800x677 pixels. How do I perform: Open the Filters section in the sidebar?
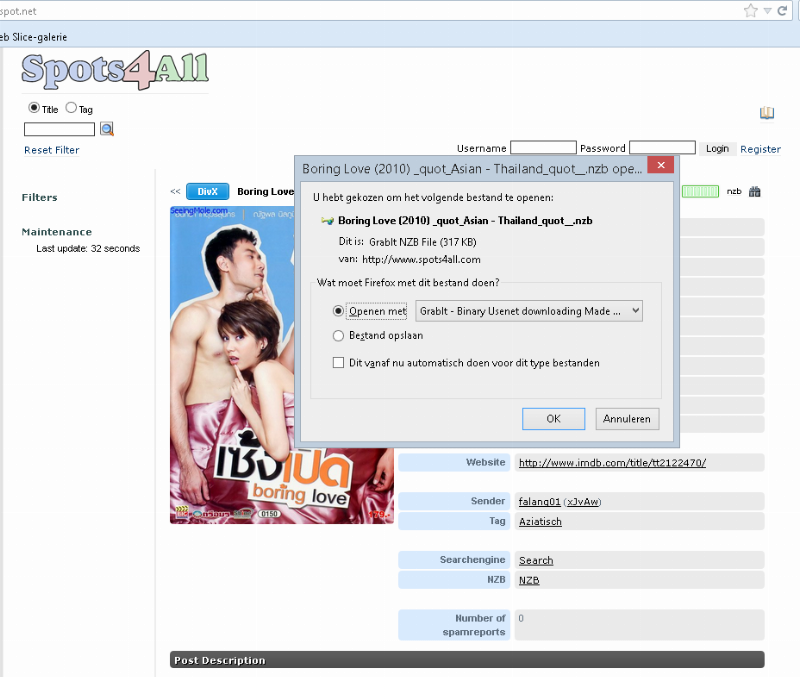(x=39, y=197)
